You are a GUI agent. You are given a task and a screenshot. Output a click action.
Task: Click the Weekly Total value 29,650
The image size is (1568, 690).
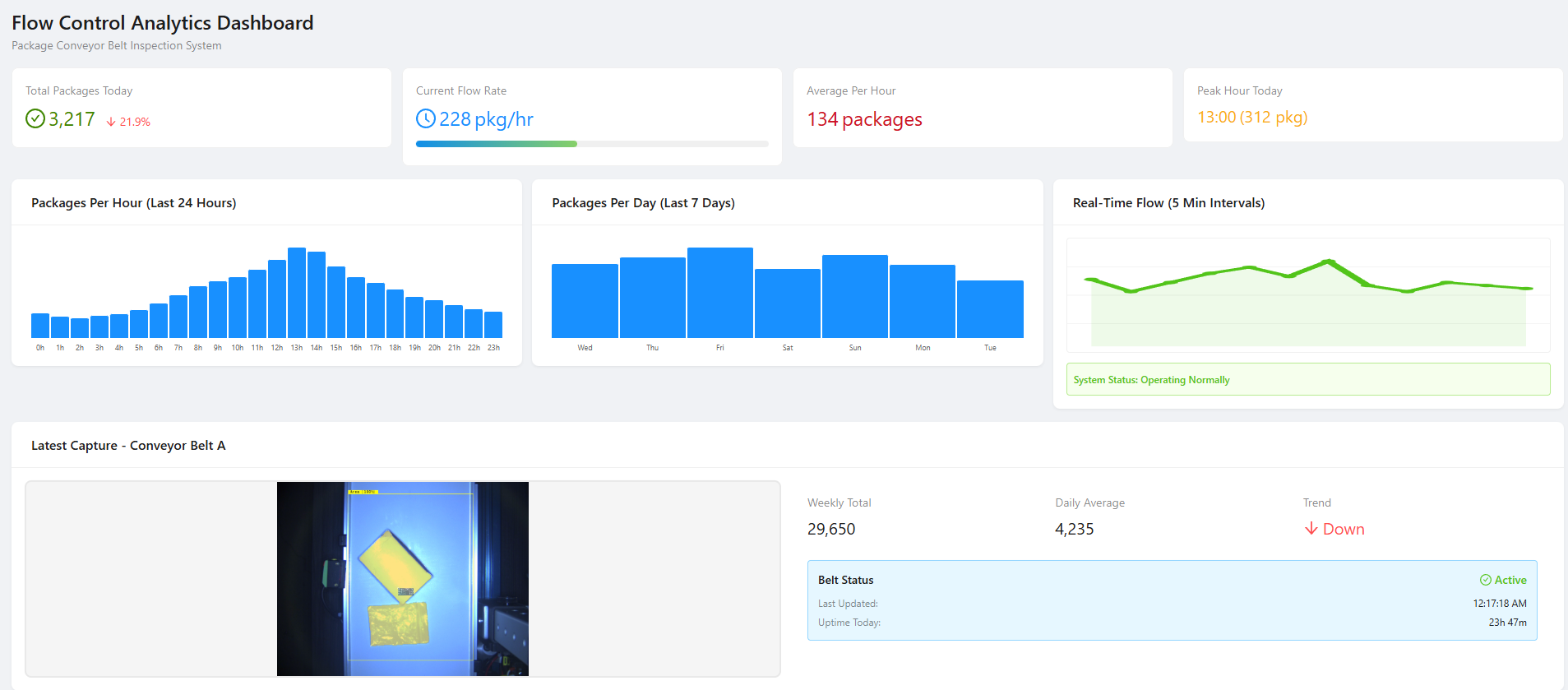tap(831, 529)
